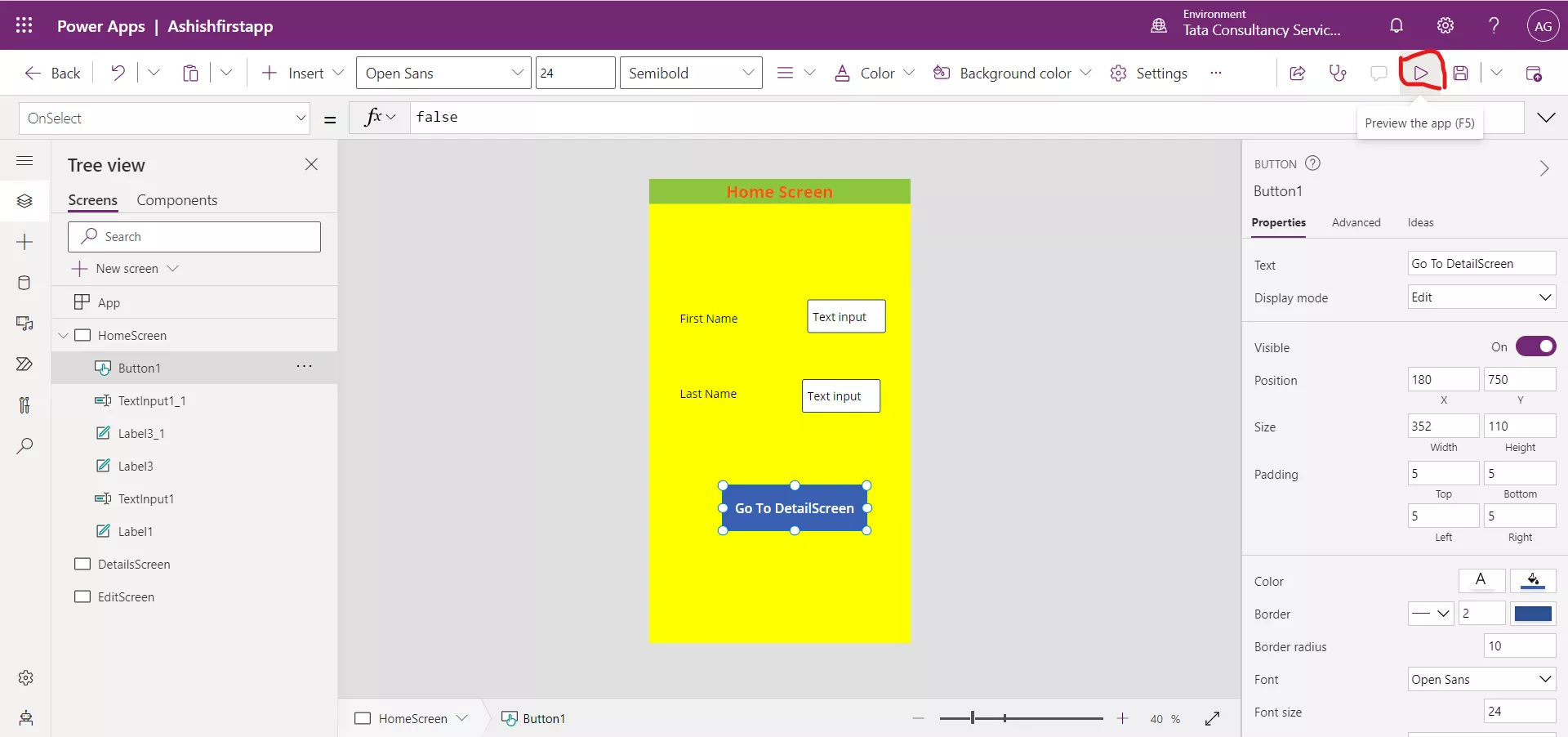This screenshot has height=737, width=1568.
Task: Publish the app using the publish icon
Action: 1535,73
